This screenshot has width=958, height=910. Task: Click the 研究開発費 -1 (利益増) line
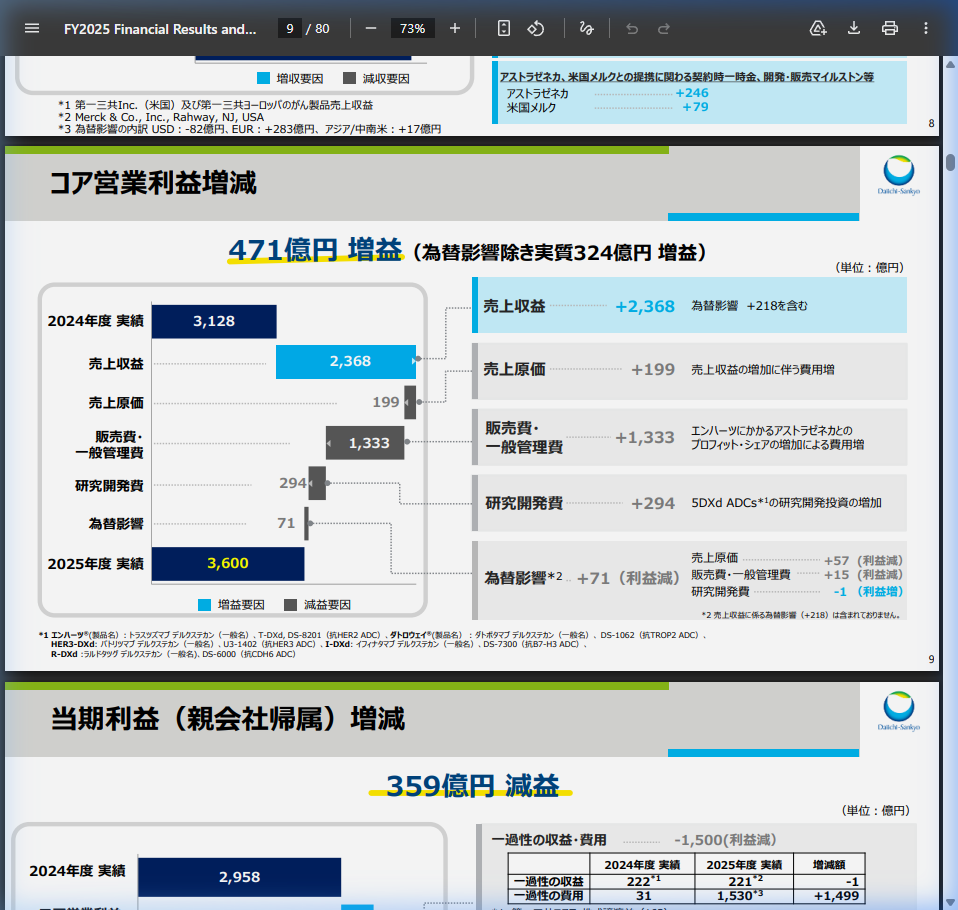click(797, 592)
